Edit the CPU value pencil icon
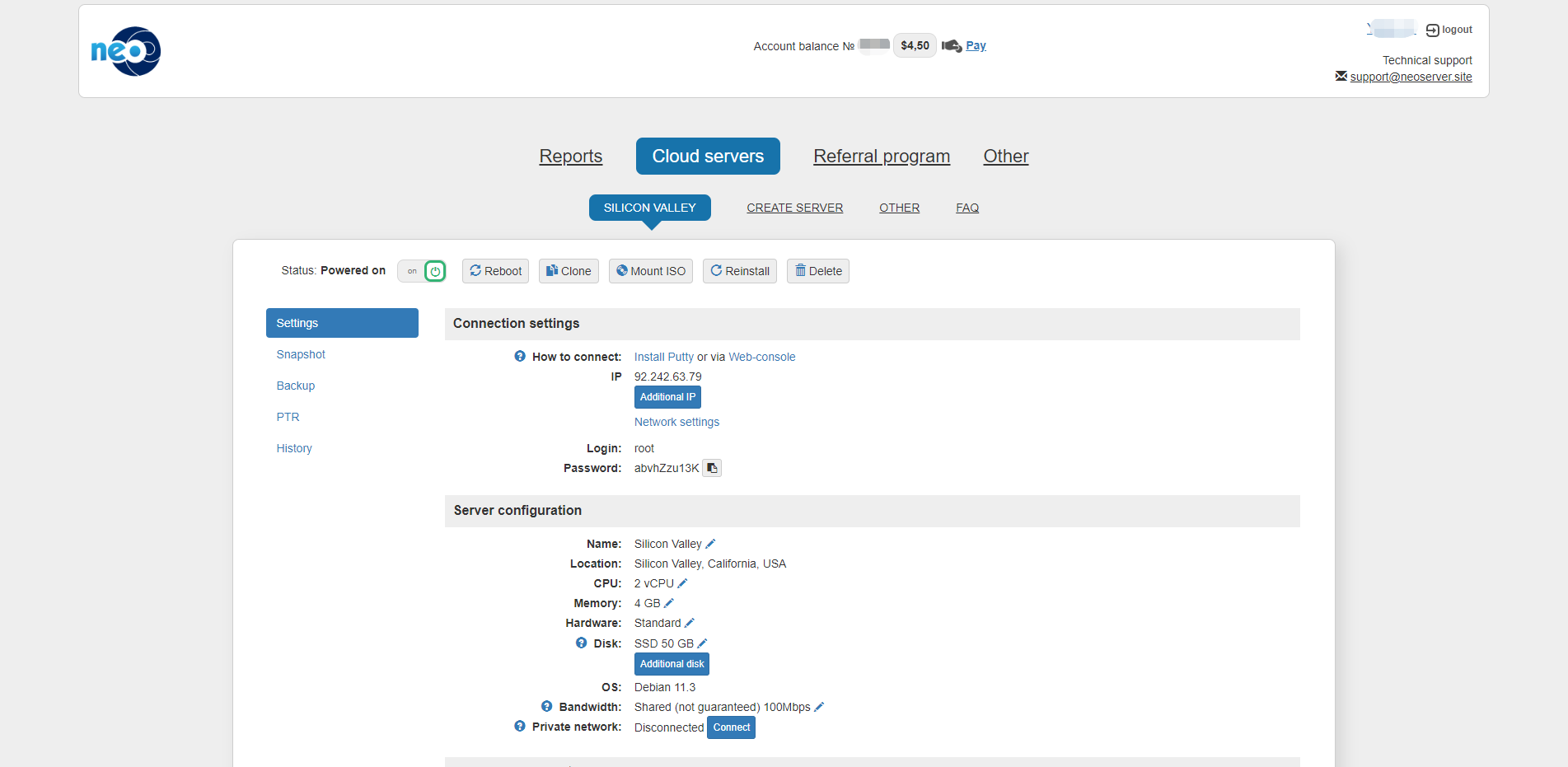 point(682,583)
